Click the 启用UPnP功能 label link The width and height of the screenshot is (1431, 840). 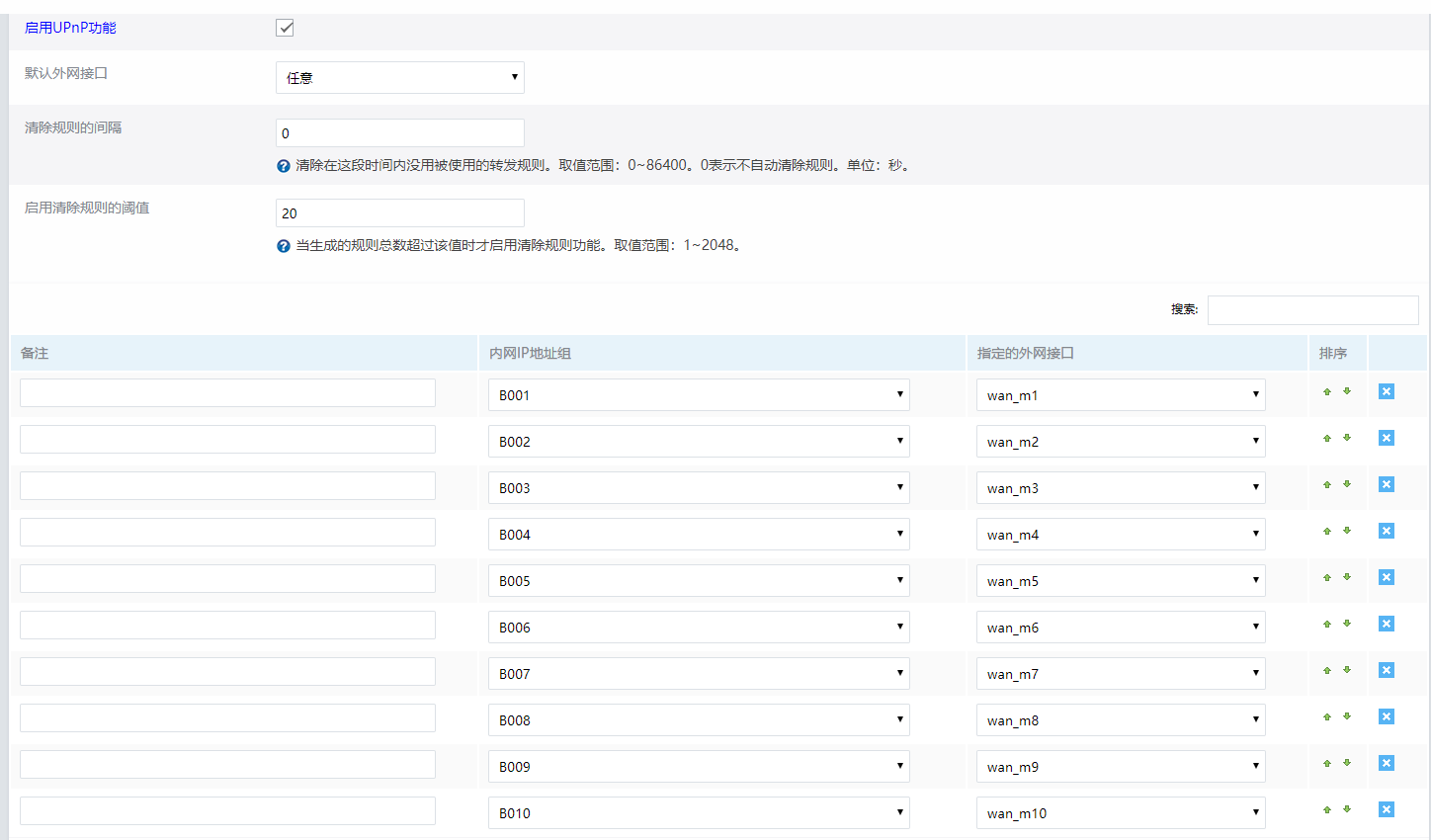[x=70, y=28]
